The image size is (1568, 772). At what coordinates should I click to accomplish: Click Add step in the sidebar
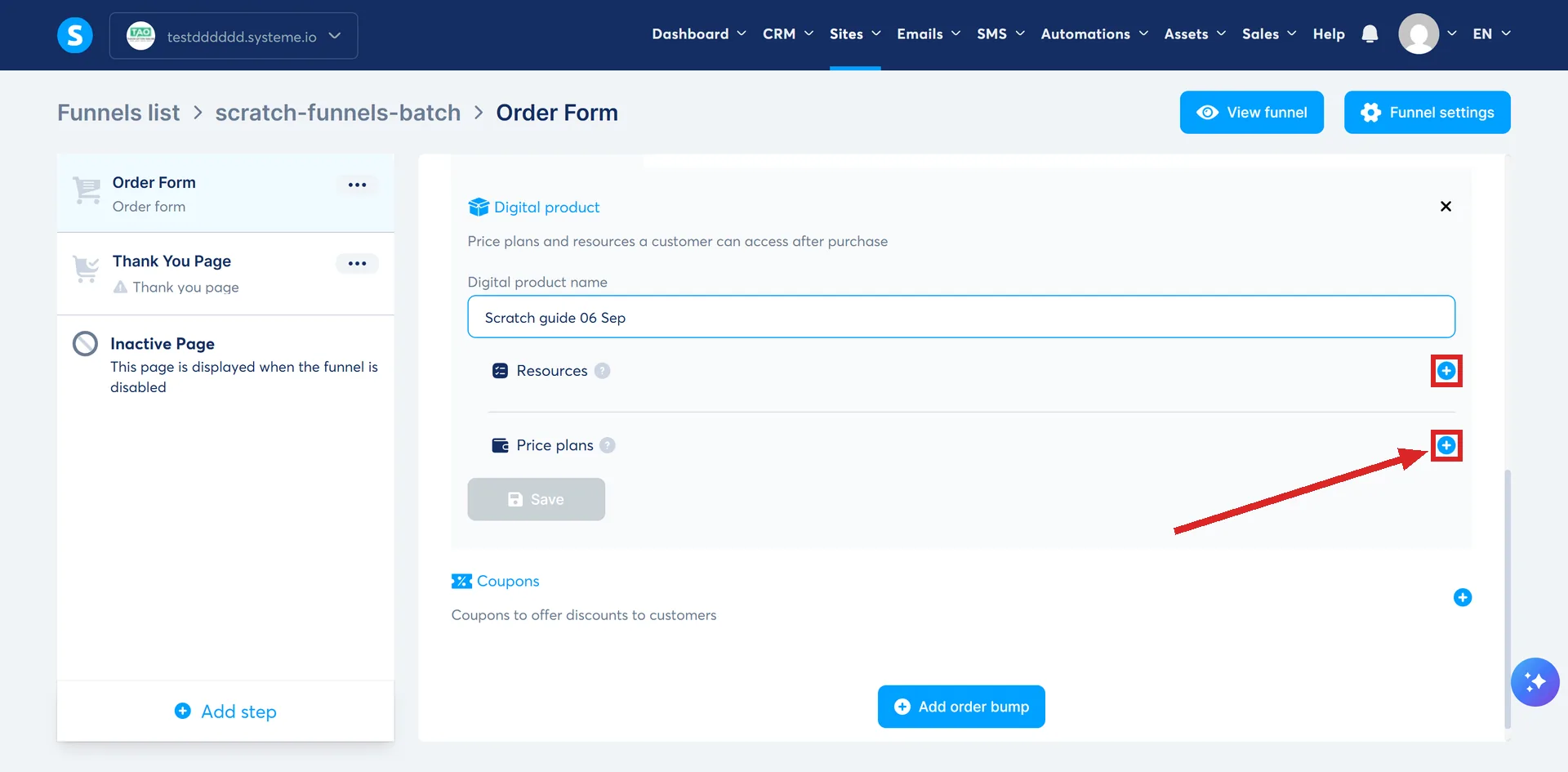click(x=226, y=712)
